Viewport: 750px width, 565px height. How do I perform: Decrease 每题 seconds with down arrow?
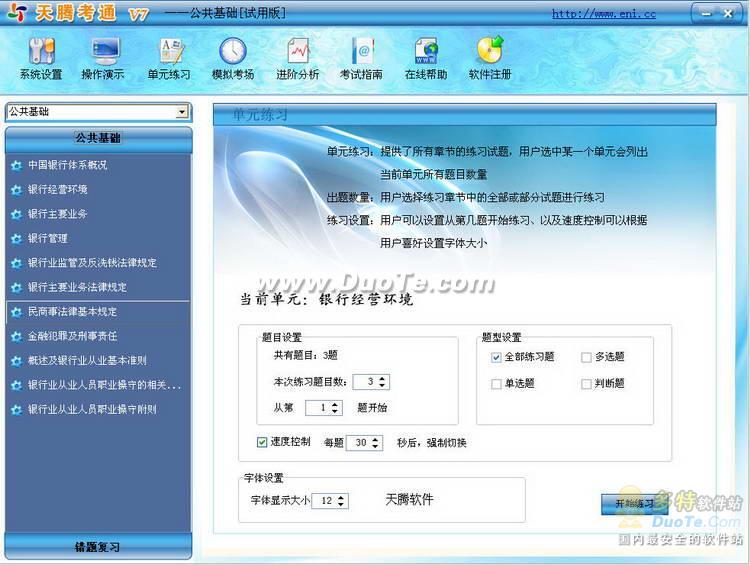click(375, 446)
